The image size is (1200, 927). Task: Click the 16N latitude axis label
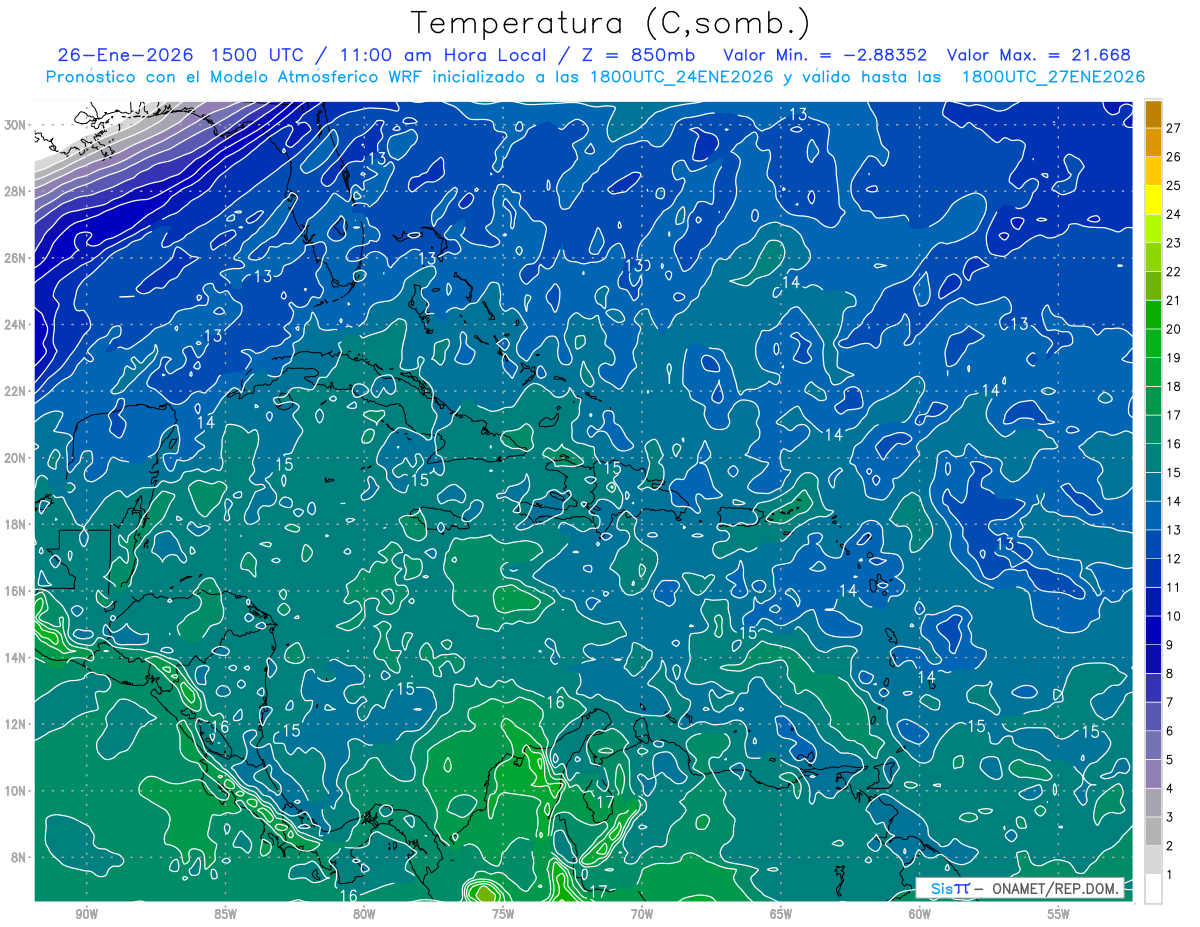15,591
